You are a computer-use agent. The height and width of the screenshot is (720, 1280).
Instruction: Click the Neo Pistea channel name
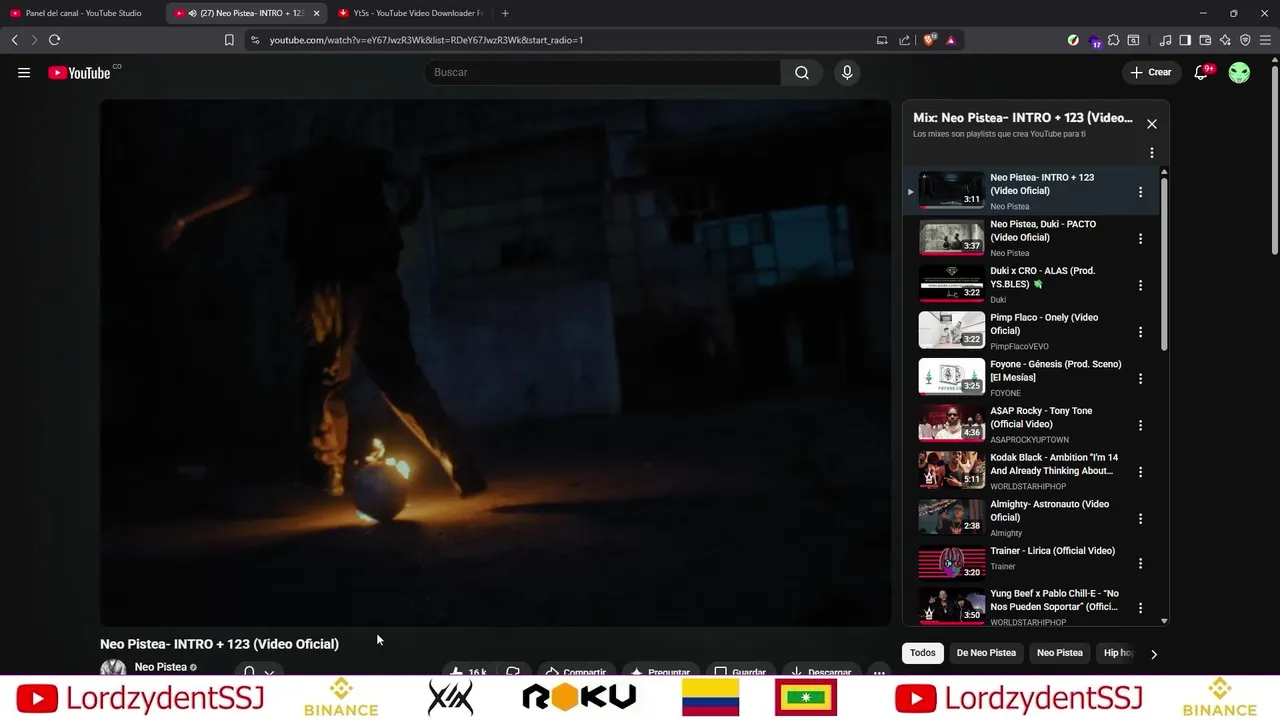click(x=161, y=667)
